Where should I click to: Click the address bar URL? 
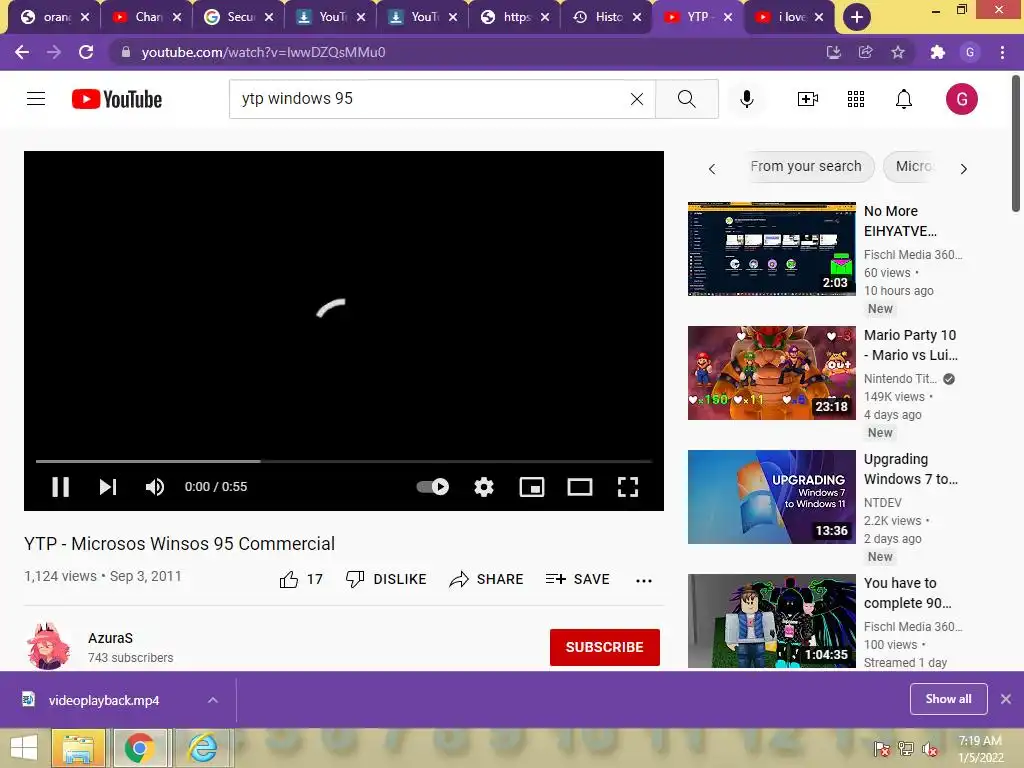pyautogui.click(x=263, y=52)
